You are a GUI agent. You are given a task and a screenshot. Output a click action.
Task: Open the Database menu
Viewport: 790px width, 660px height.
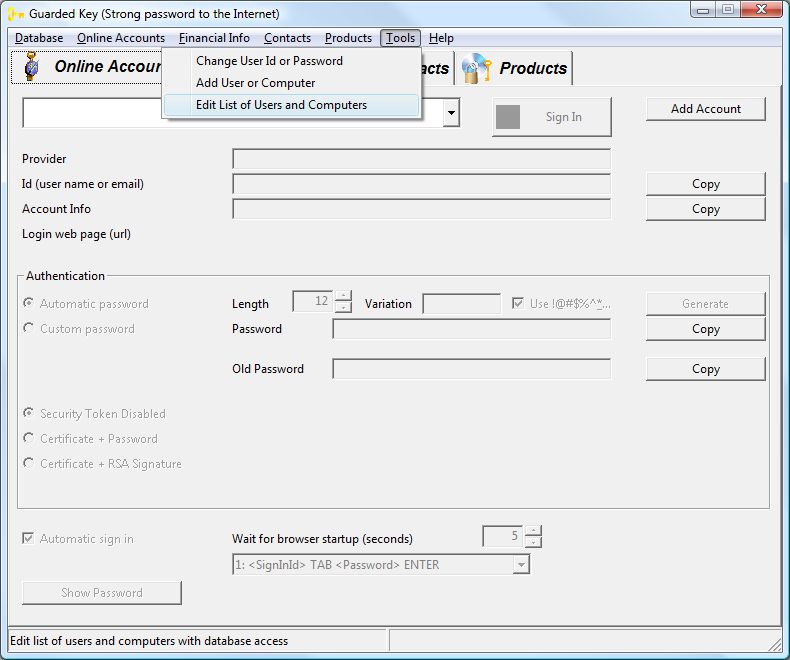point(39,38)
